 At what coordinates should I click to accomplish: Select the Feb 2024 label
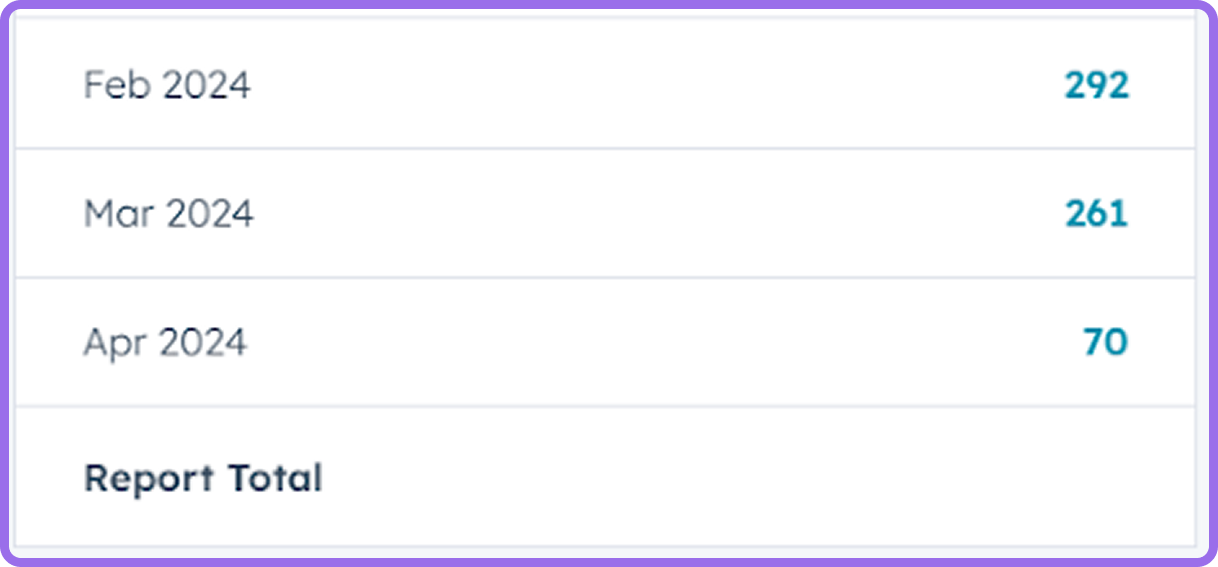click(167, 86)
